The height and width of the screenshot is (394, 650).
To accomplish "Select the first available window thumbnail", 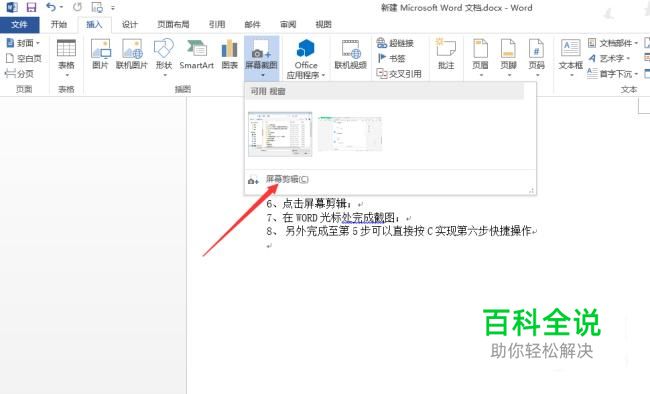I will click(280, 134).
